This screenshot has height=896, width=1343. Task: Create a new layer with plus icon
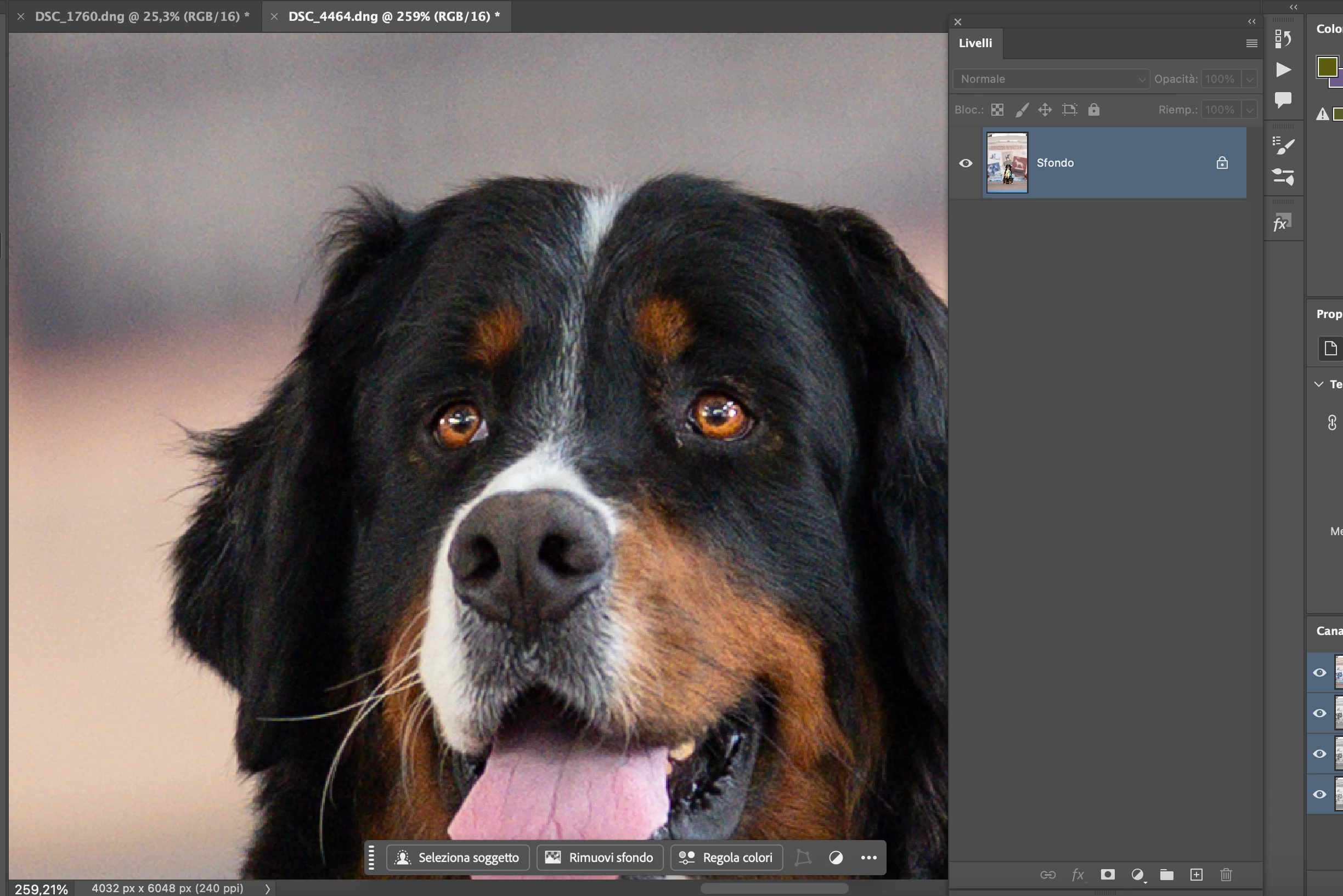[x=1196, y=874]
